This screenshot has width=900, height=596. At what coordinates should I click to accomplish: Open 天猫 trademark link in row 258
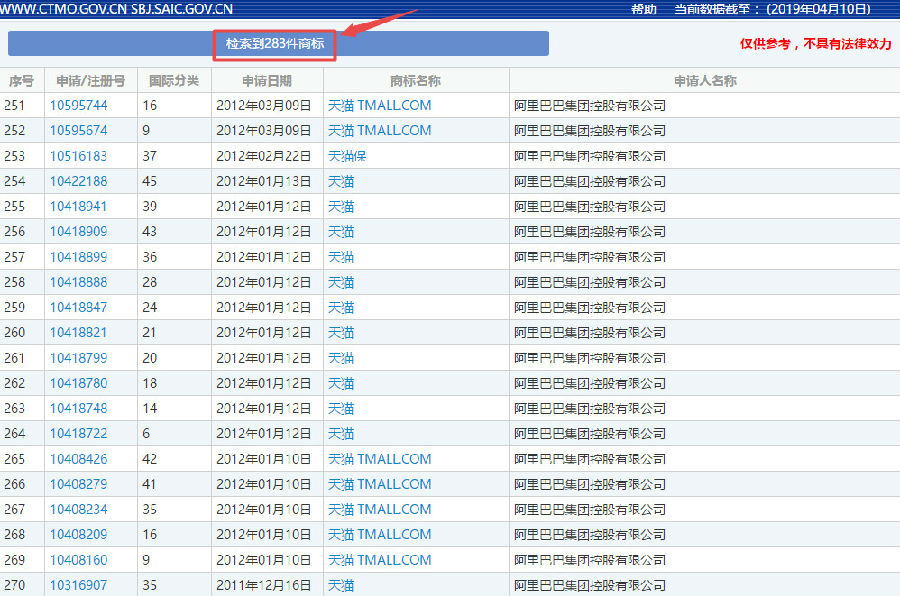point(341,282)
